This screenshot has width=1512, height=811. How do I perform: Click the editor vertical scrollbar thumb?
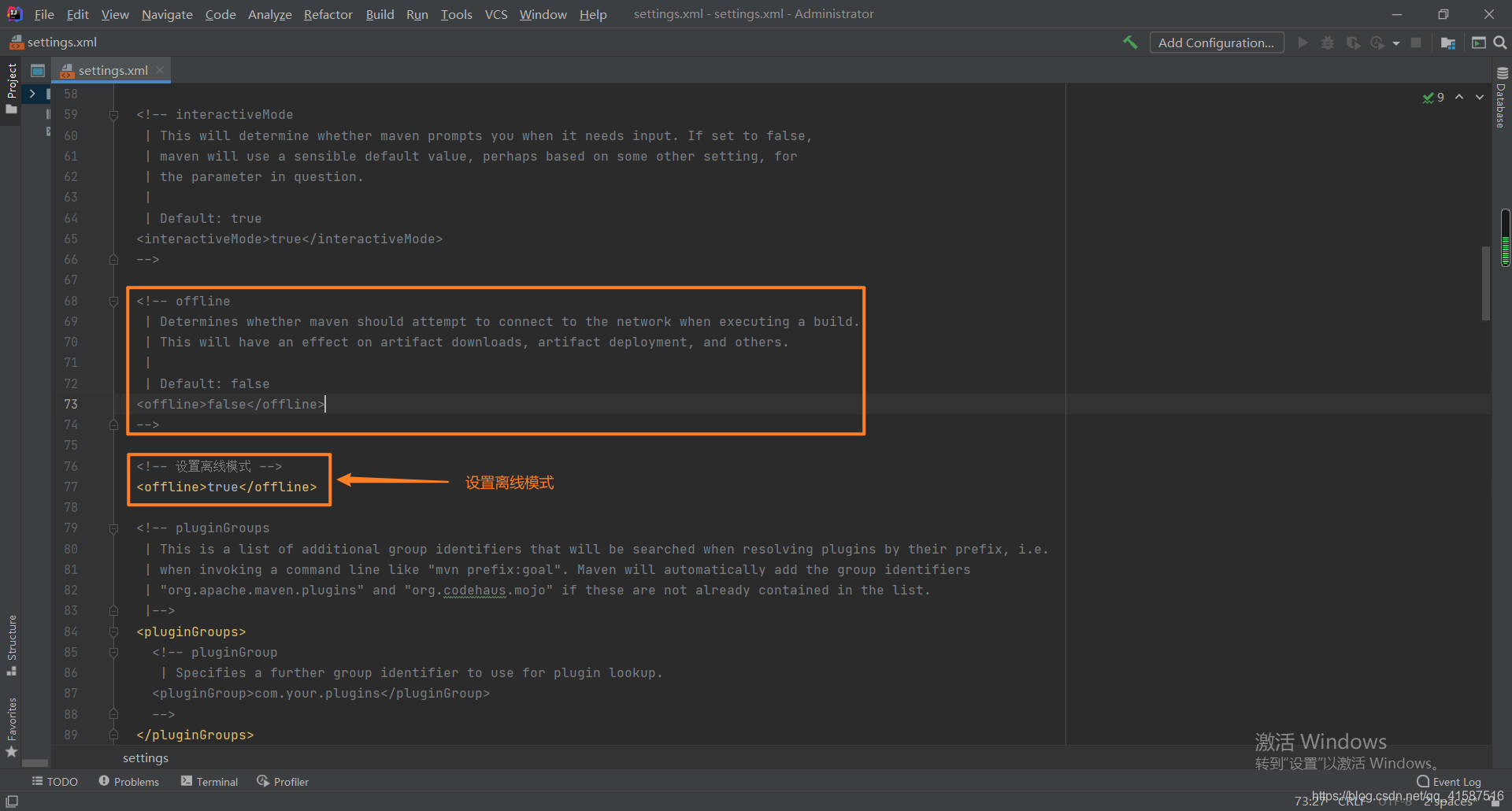click(x=1485, y=280)
